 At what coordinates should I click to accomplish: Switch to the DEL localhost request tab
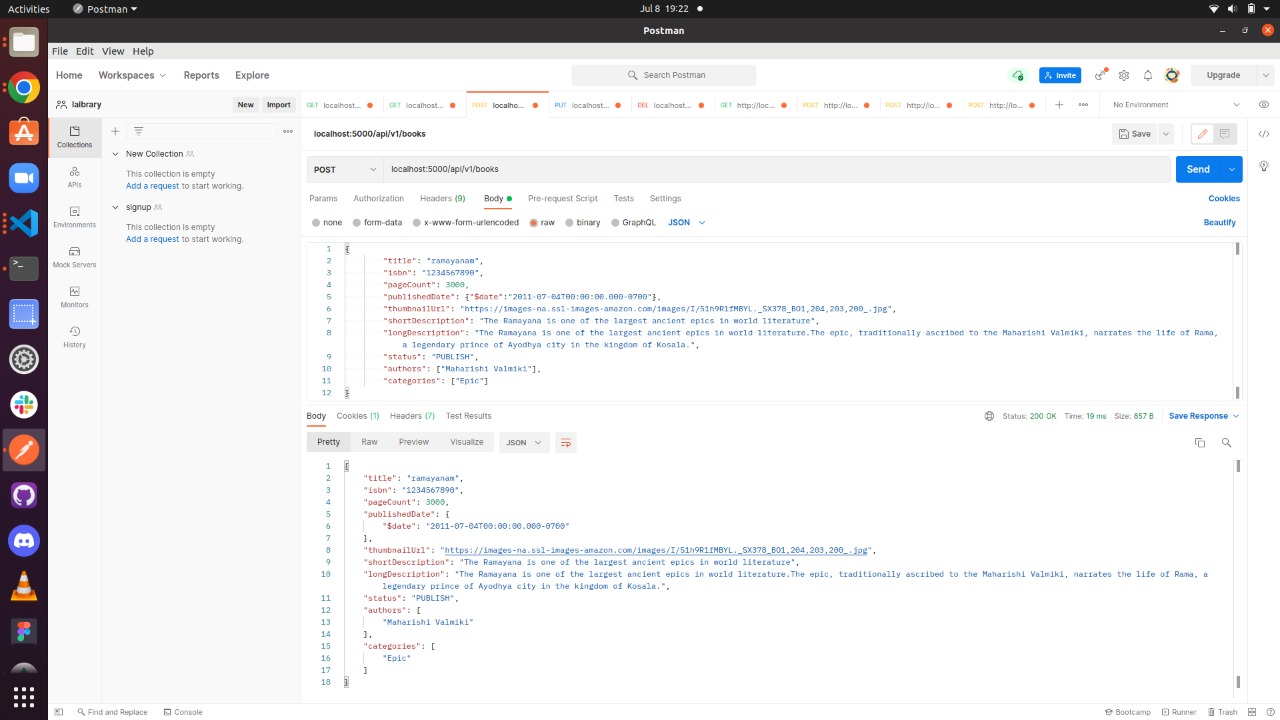click(x=672, y=105)
